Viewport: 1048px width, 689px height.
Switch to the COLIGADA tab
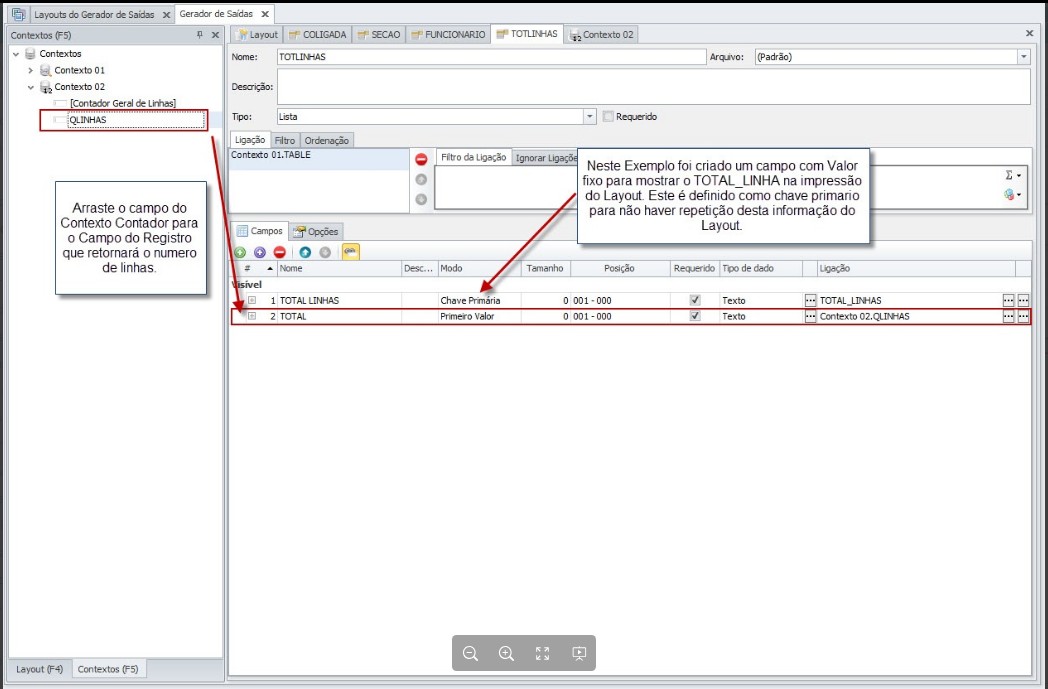tap(318, 34)
